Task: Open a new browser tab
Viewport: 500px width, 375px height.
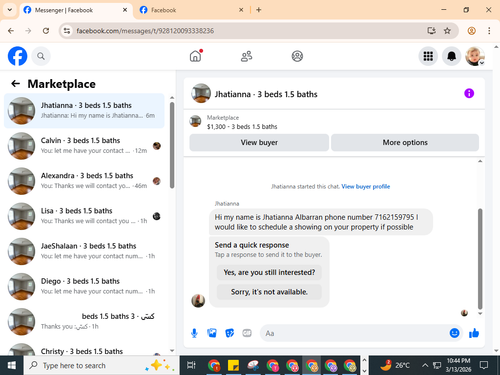Action: coord(259,10)
